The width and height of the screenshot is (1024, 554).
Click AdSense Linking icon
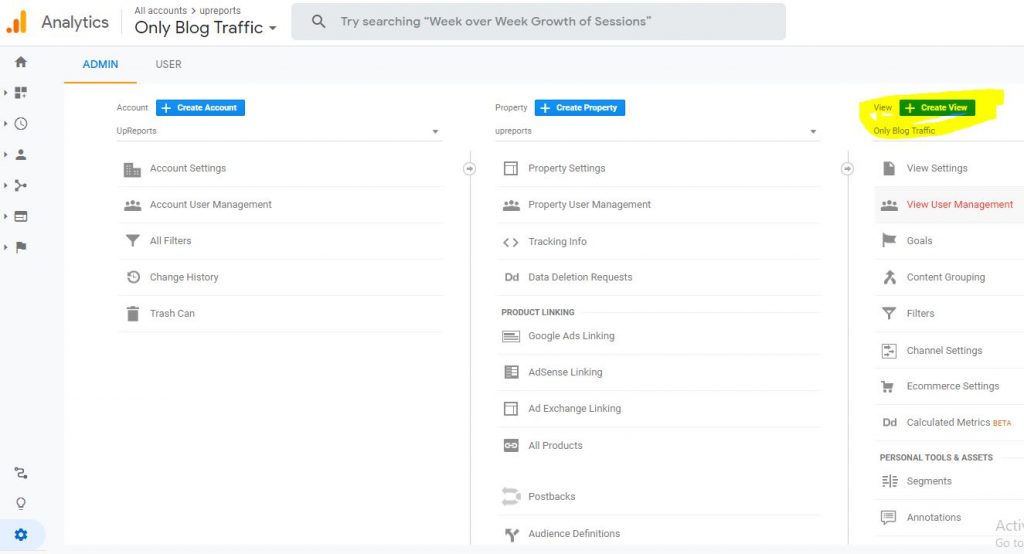[511, 372]
